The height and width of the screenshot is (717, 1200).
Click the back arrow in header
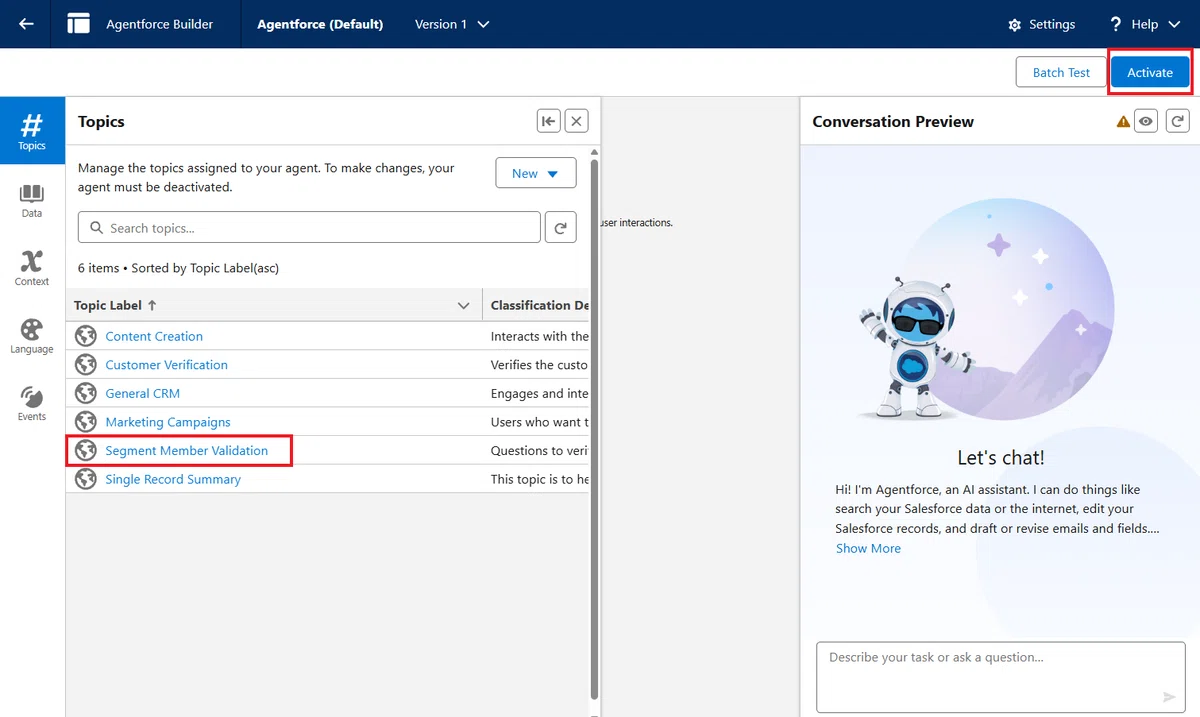tap(27, 24)
